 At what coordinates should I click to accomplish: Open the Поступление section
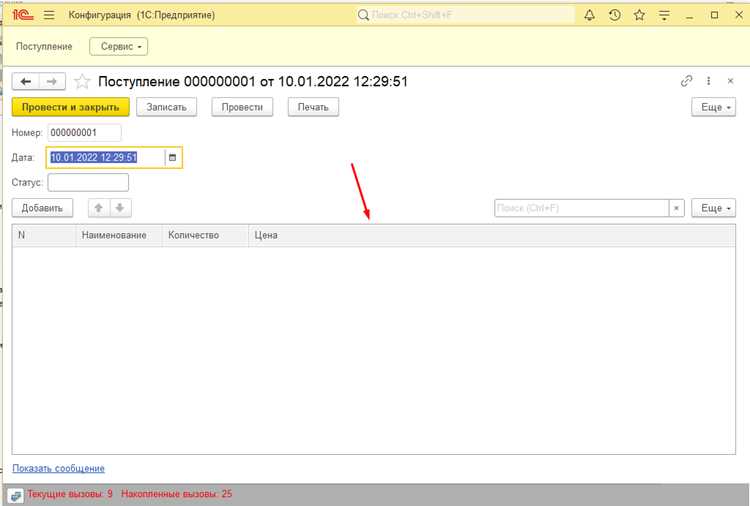(x=44, y=46)
